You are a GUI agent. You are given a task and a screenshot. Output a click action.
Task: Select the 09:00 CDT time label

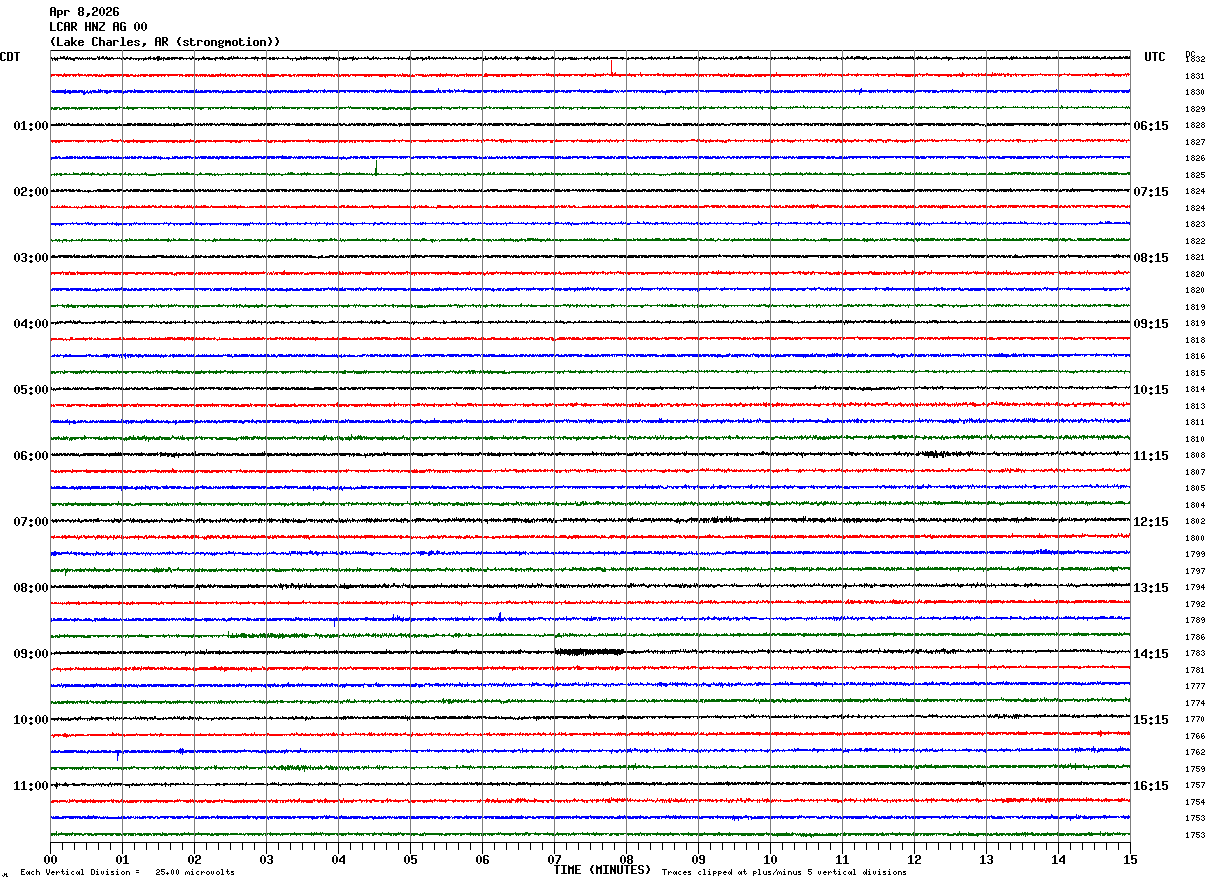[31, 654]
